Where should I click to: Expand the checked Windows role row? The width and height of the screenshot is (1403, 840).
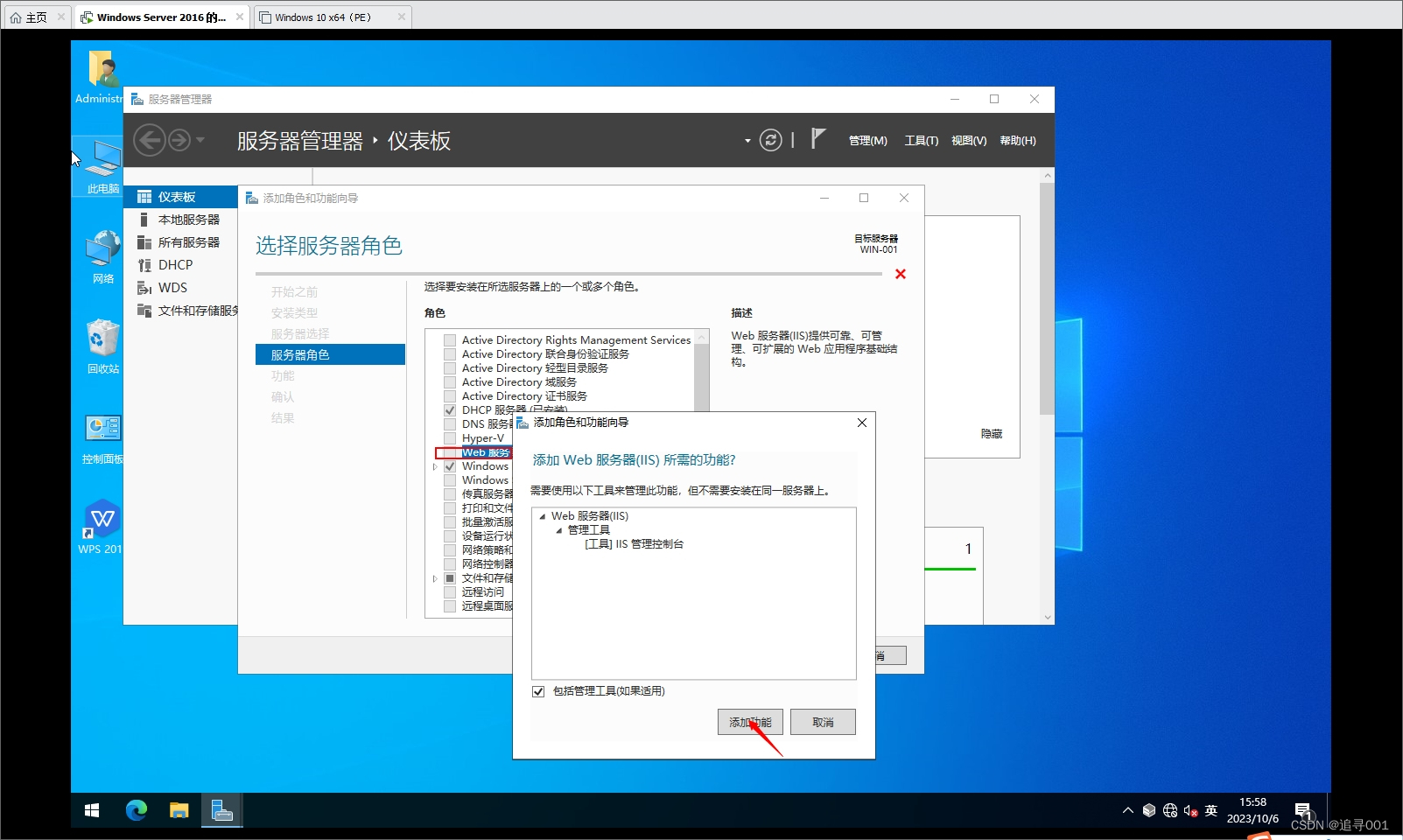click(435, 466)
